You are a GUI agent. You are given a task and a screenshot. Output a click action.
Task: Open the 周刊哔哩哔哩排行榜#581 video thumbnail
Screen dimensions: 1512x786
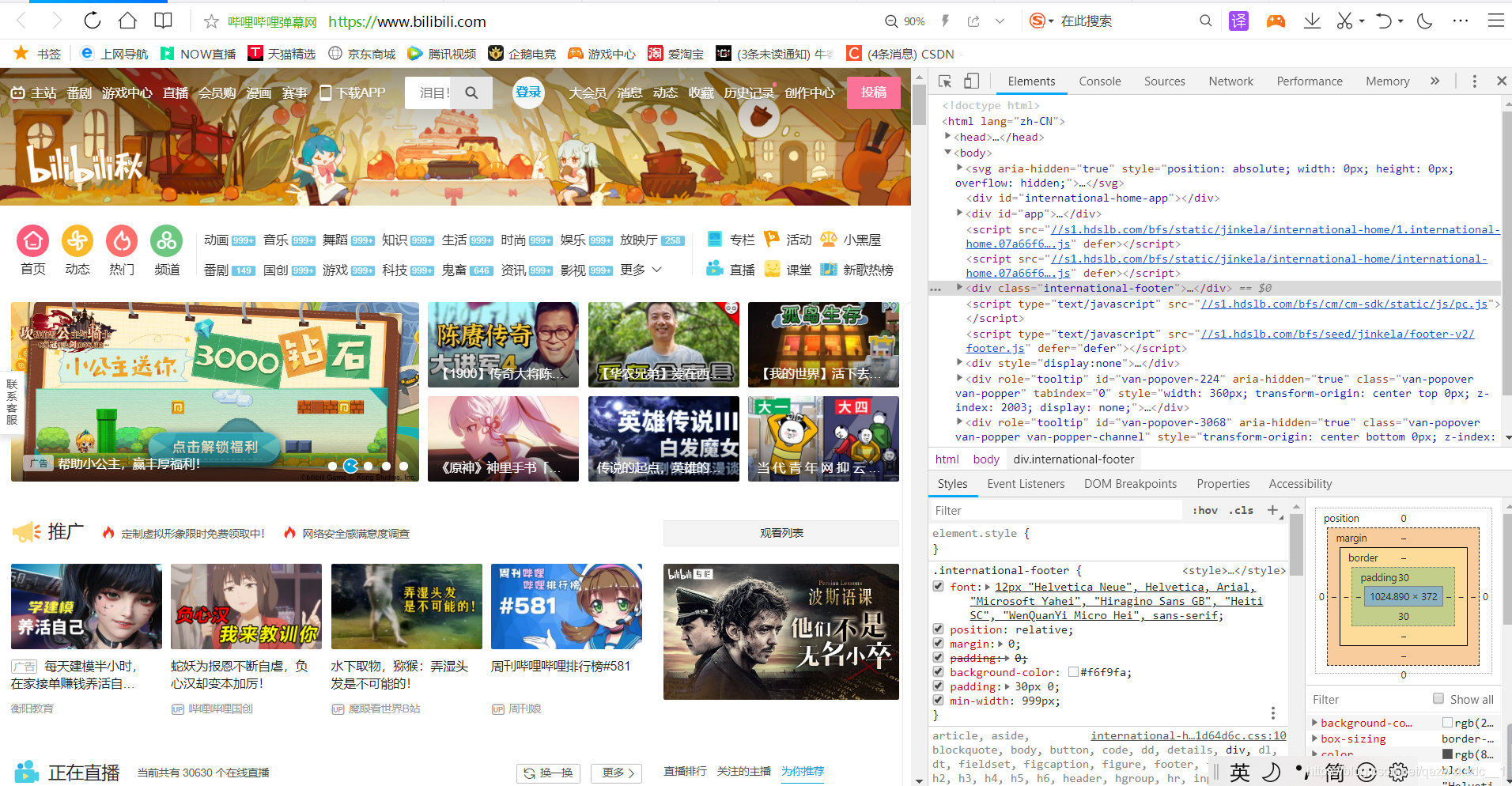pos(566,607)
